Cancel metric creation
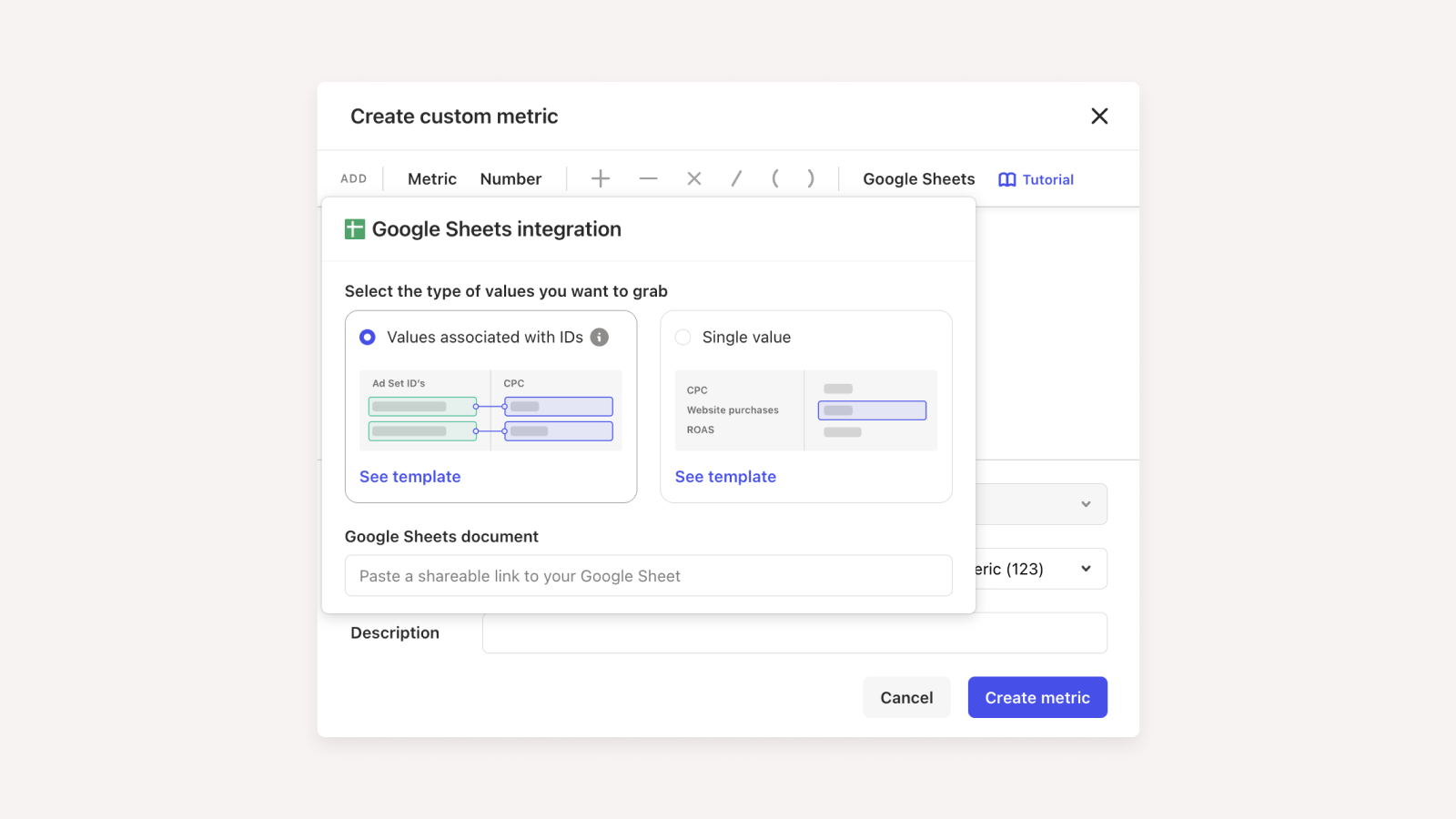Screen dimensions: 1456x819 click(x=906, y=697)
